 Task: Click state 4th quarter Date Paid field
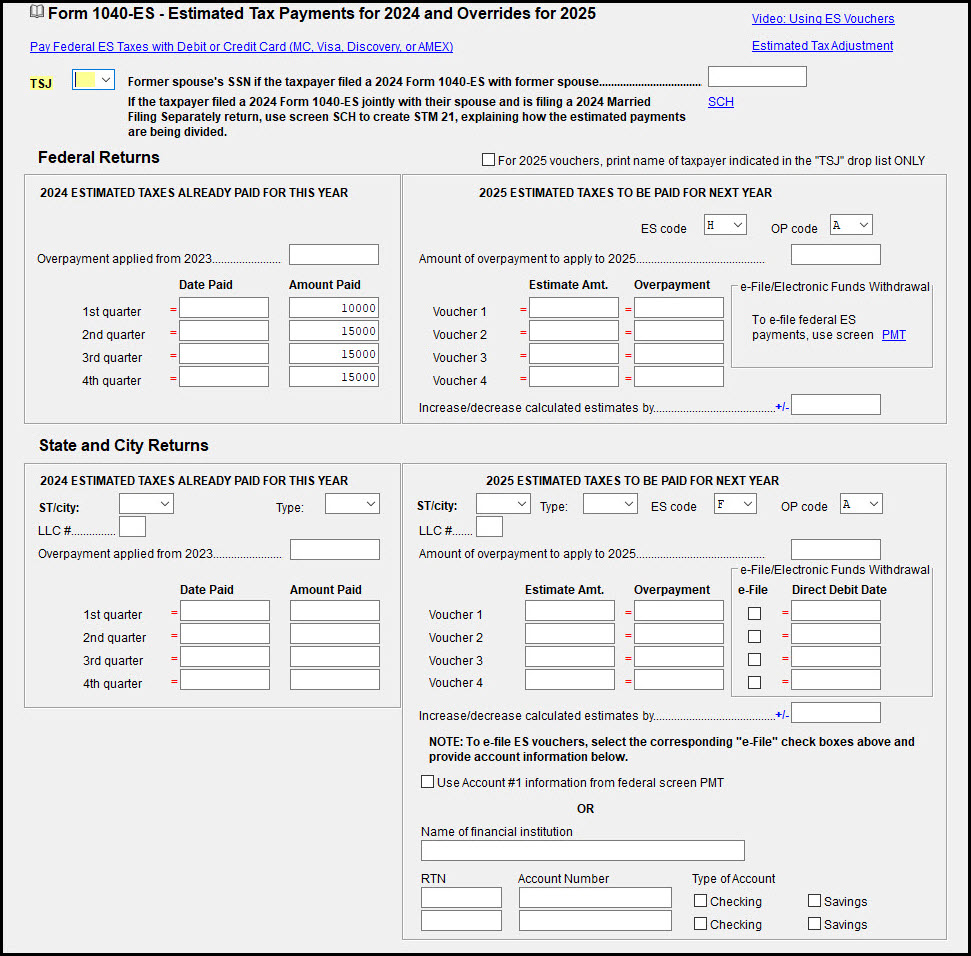225,679
